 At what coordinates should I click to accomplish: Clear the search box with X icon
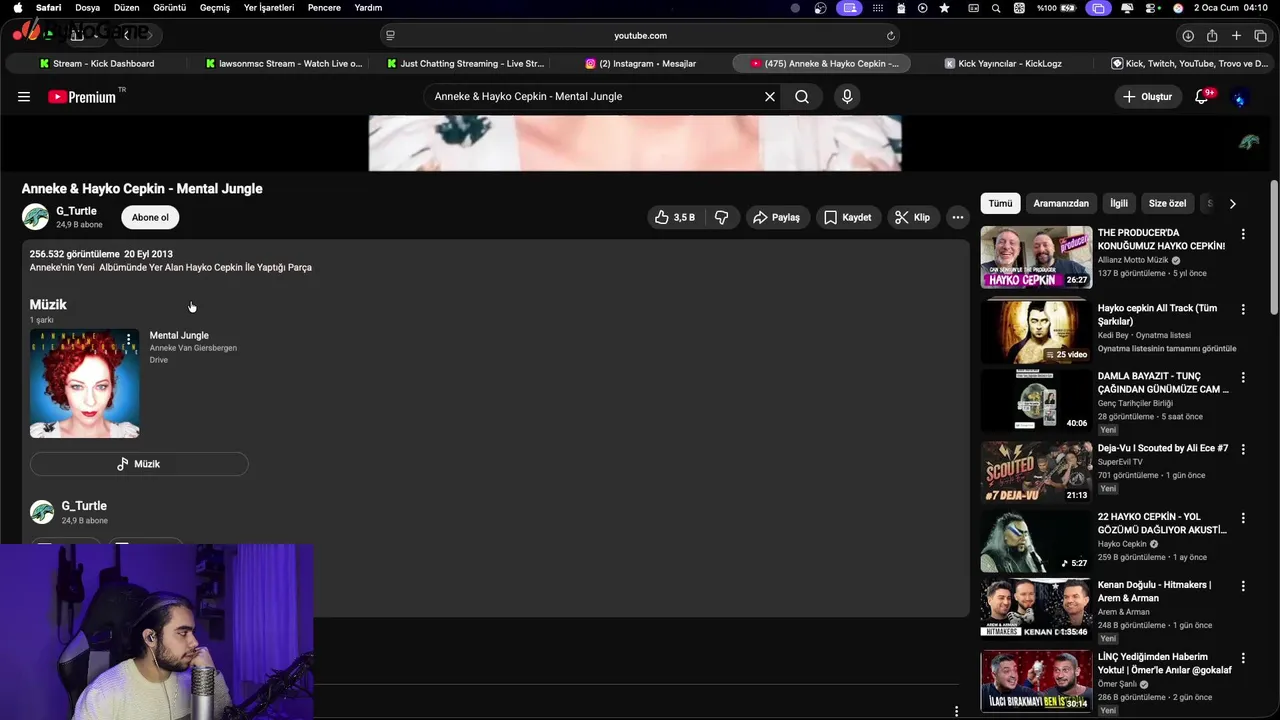[770, 97]
